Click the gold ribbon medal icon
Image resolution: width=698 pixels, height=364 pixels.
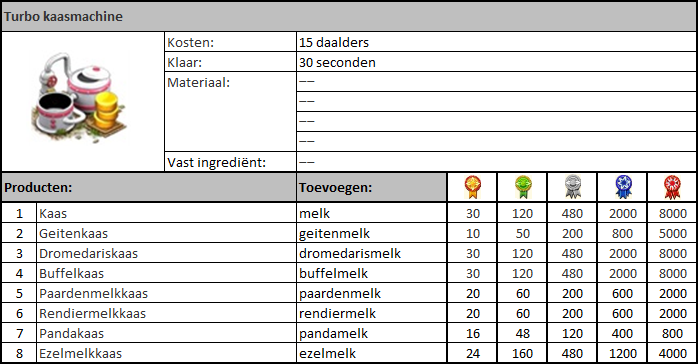click(x=472, y=187)
